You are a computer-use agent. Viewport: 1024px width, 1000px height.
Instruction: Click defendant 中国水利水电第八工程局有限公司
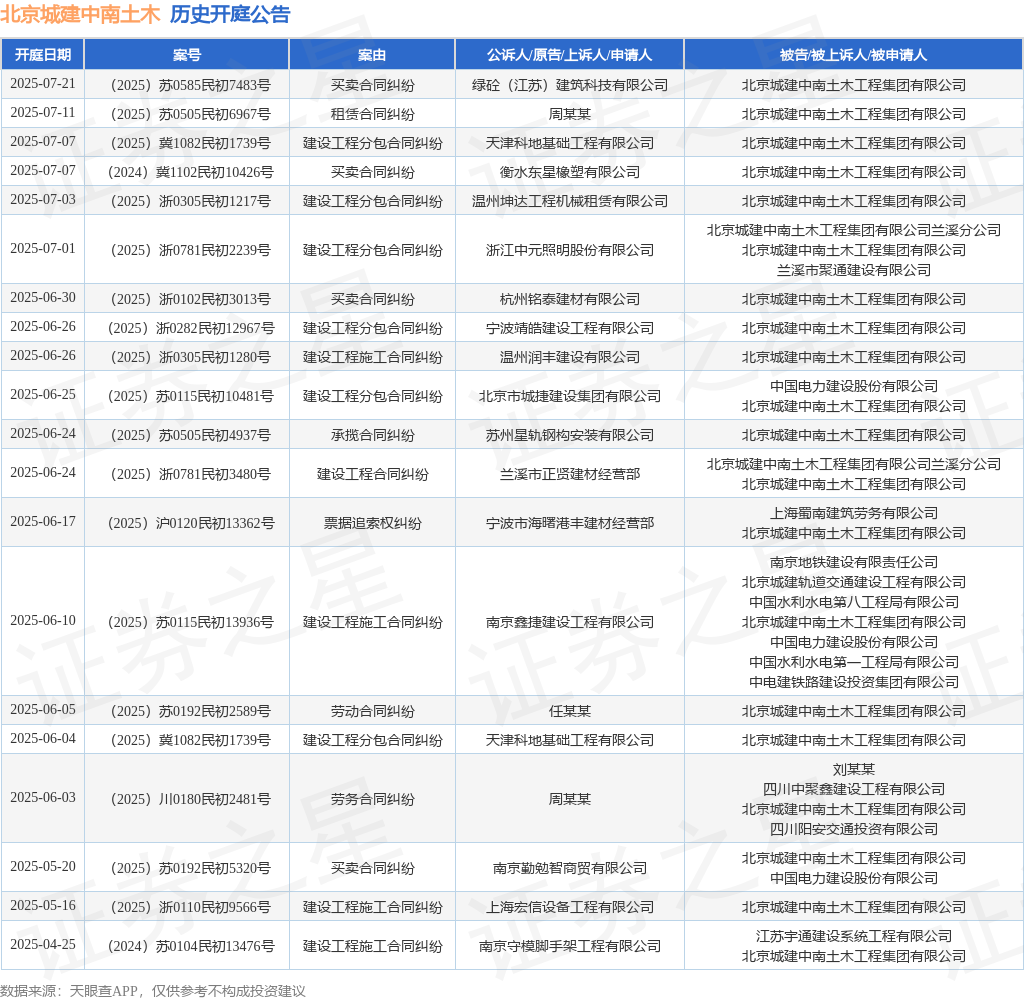point(854,602)
